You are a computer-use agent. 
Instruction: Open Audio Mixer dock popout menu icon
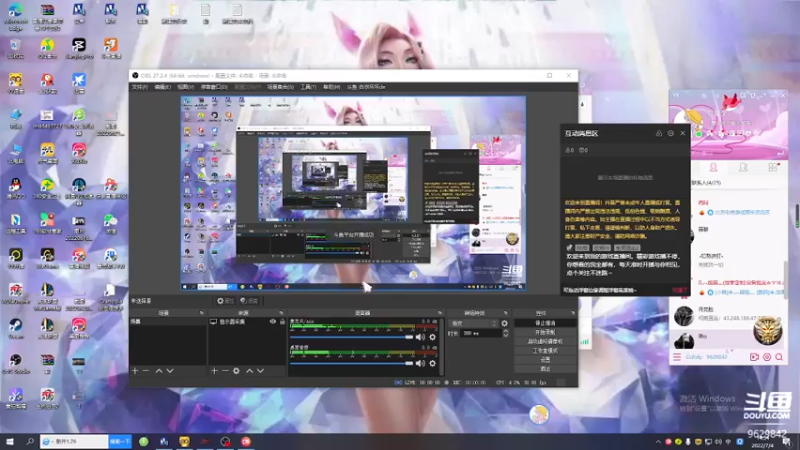[x=440, y=313]
